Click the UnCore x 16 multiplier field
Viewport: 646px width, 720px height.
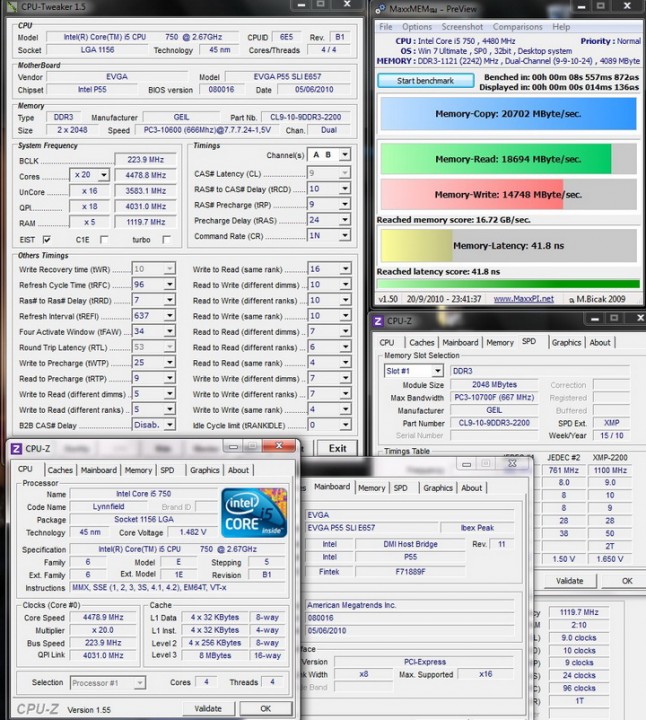click(x=90, y=191)
